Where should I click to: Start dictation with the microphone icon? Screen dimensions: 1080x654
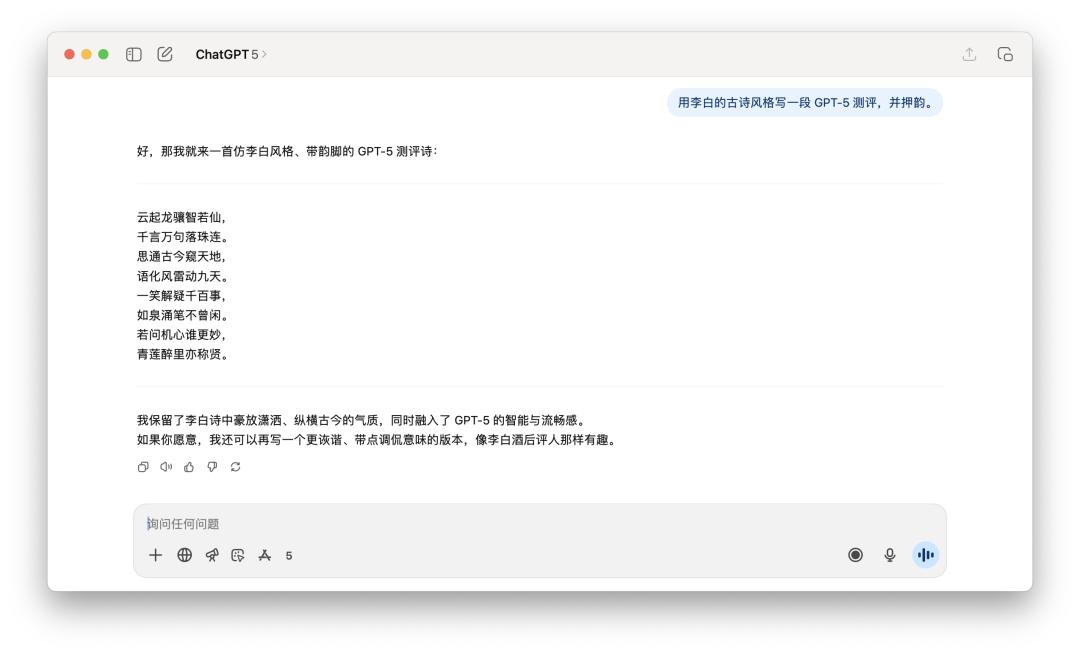[890, 555]
